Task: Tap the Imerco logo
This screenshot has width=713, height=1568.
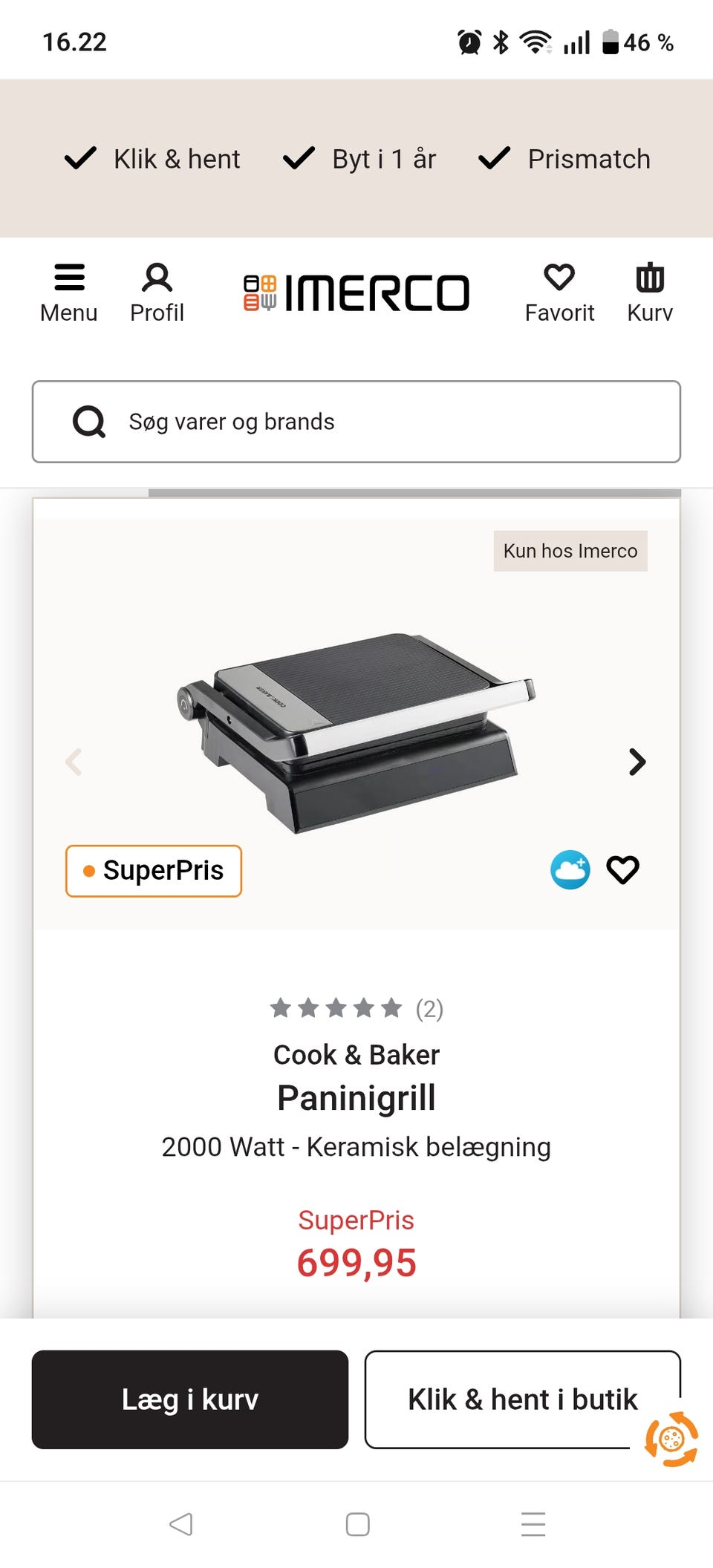Action: (x=356, y=293)
